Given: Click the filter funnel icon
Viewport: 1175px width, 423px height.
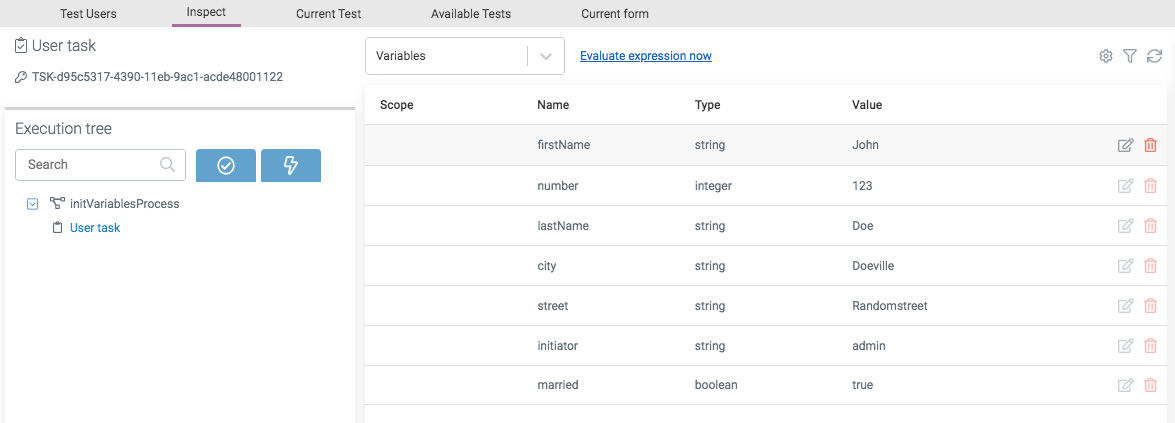Looking at the screenshot, I should point(1130,56).
